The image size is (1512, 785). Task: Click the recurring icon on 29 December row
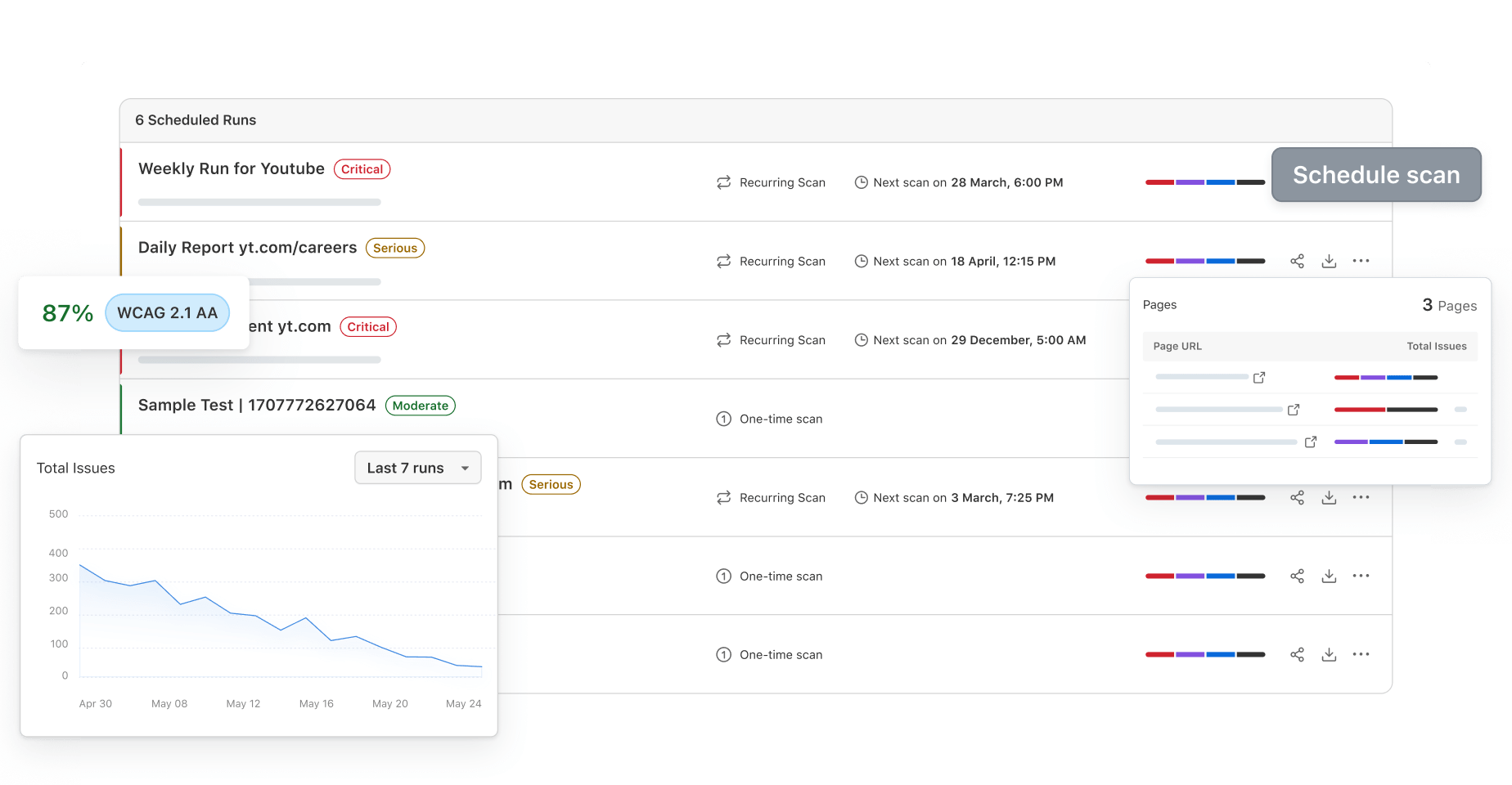pyautogui.click(x=723, y=340)
